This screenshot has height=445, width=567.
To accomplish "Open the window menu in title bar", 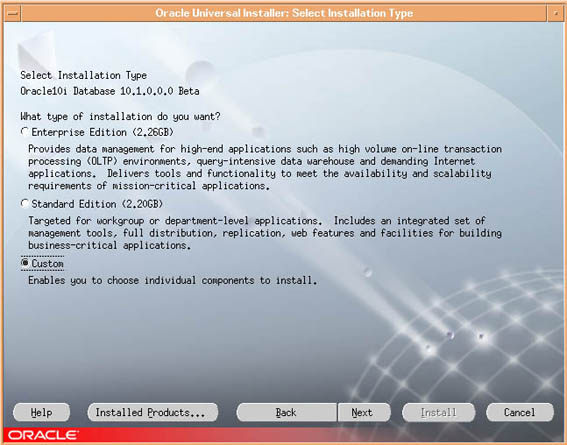I will pos(13,13).
